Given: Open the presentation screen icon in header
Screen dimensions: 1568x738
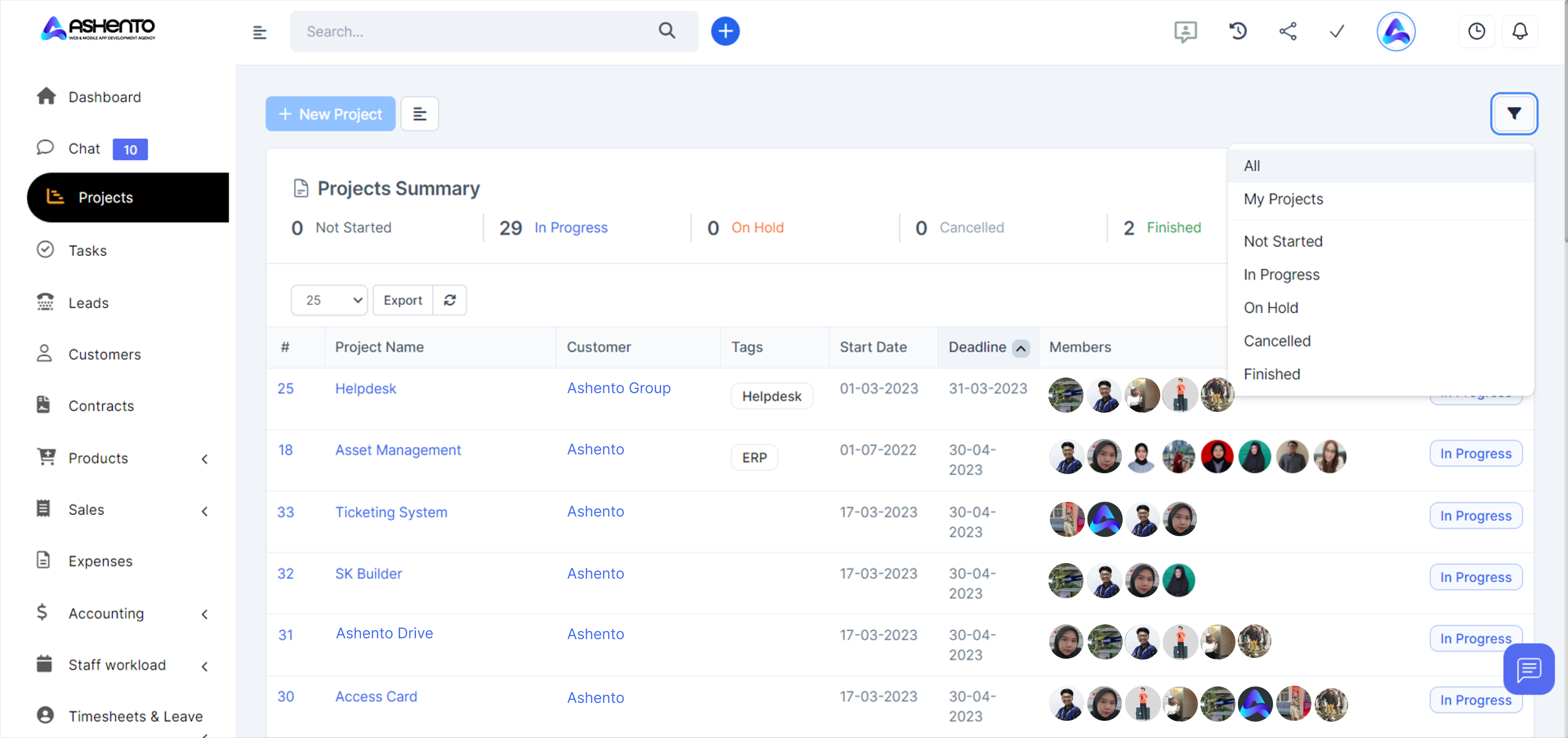Looking at the screenshot, I should click(x=1185, y=31).
